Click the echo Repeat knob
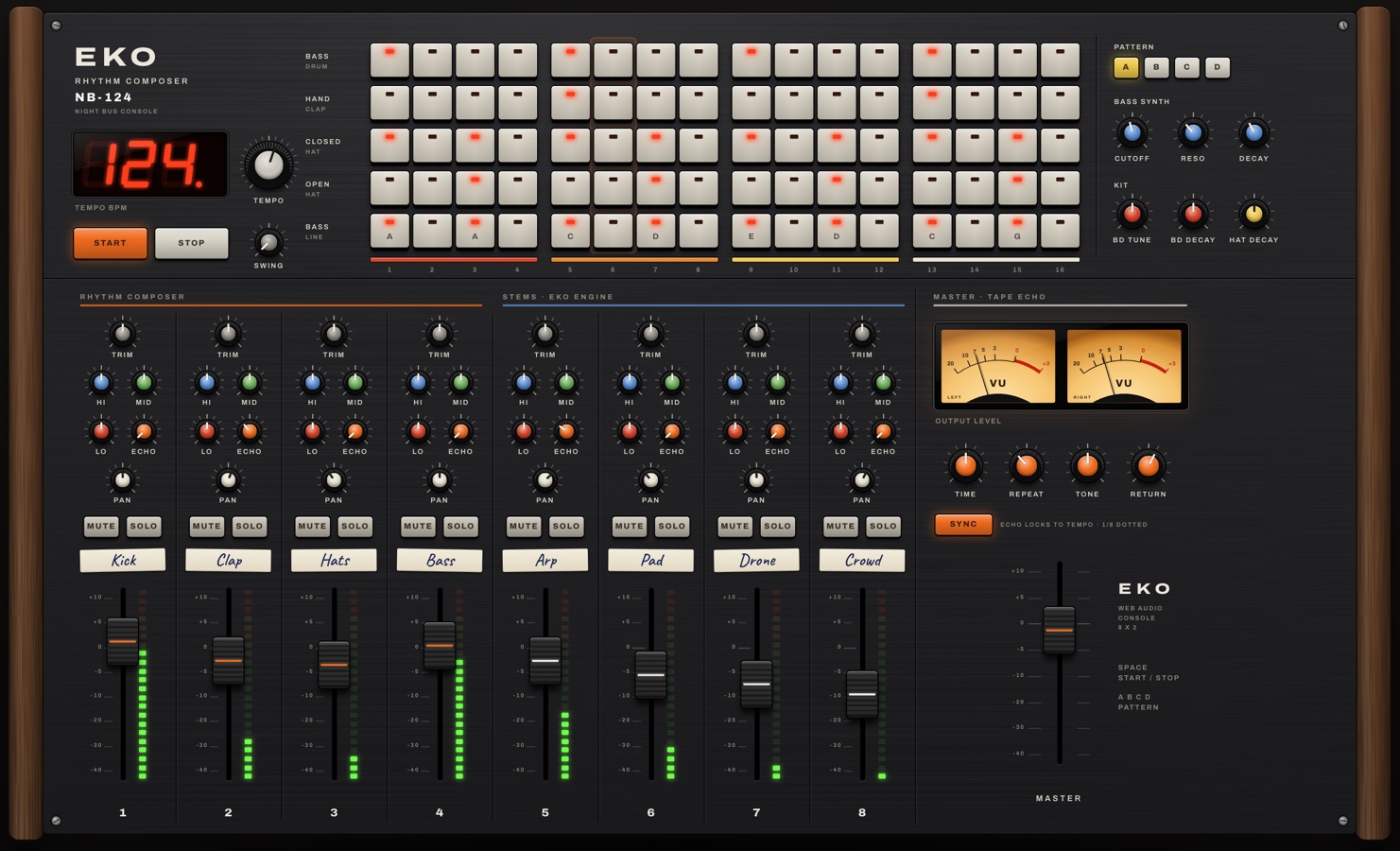This screenshot has width=1400, height=851. point(1026,465)
